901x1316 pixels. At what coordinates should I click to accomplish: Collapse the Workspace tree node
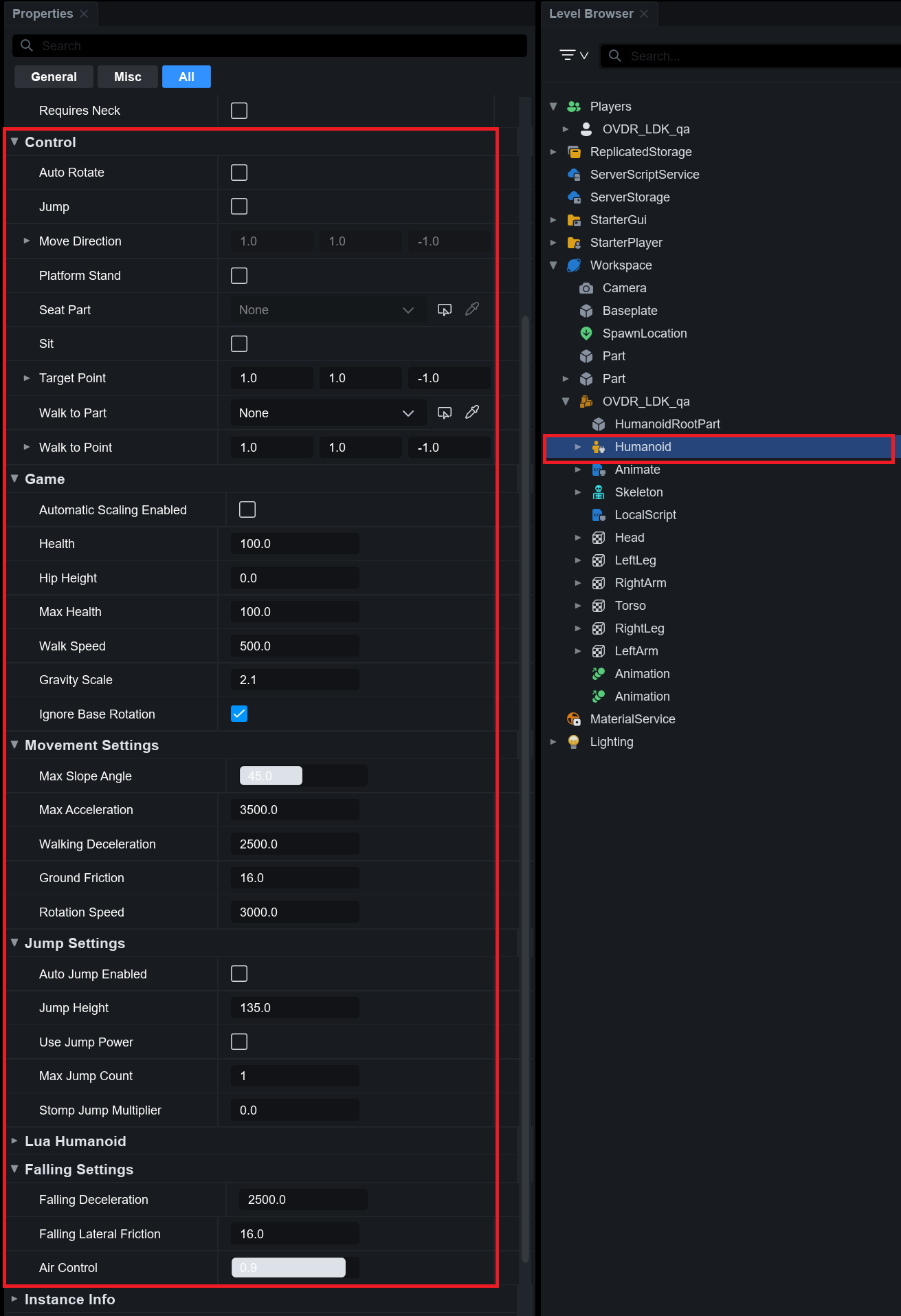pyautogui.click(x=553, y=265)
